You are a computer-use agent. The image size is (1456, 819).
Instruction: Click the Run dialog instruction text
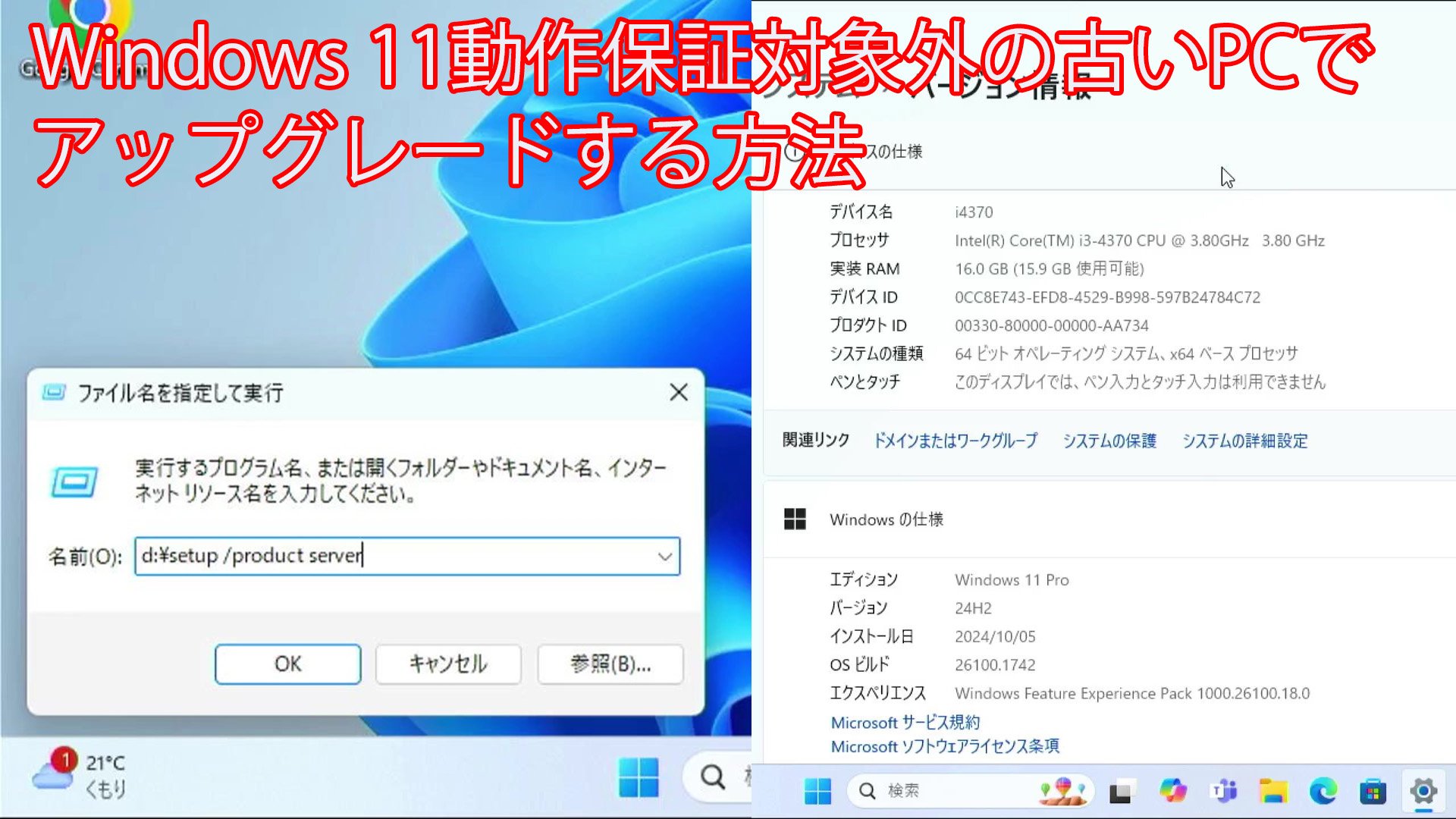click(400, 481)
